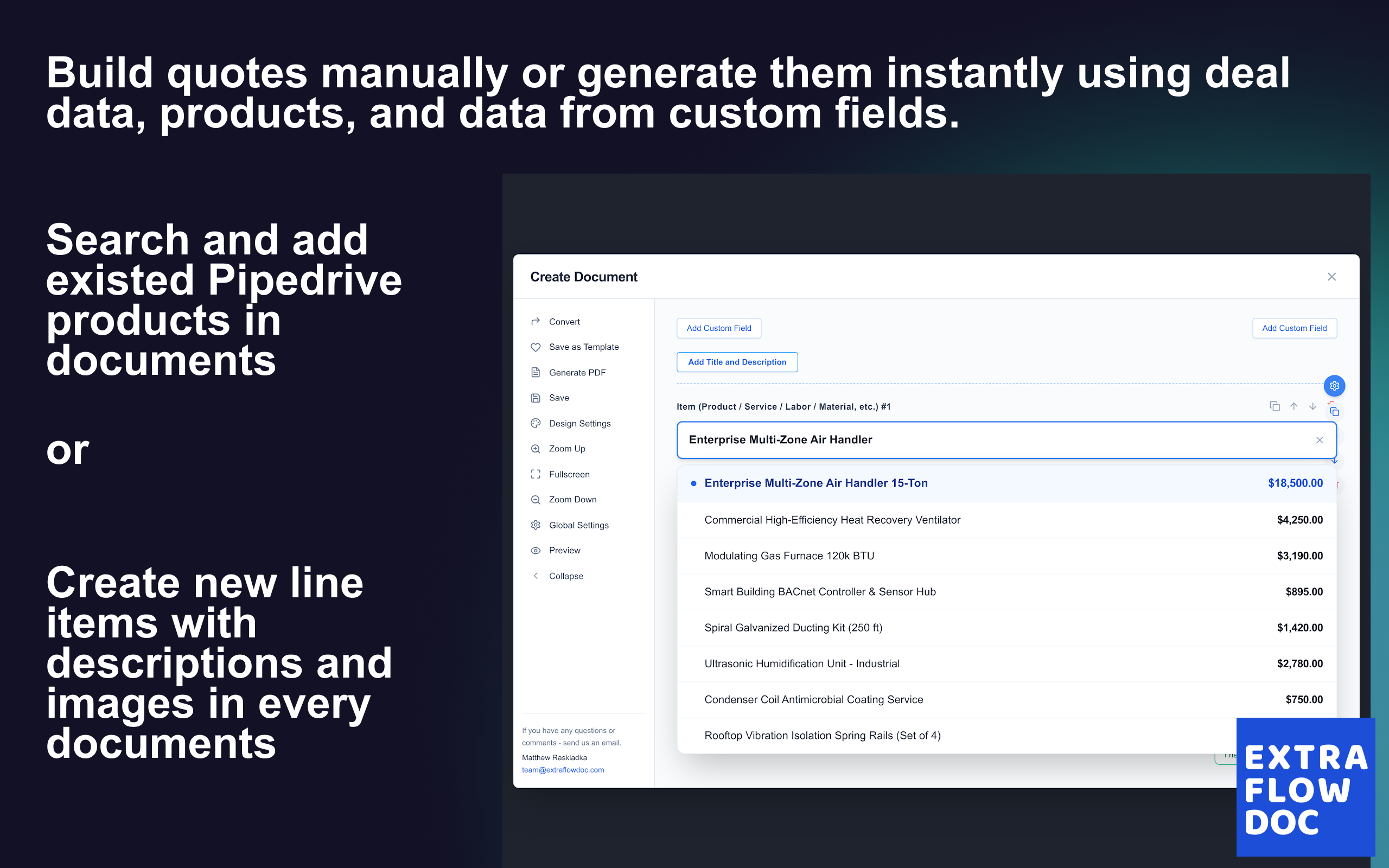Click the right Add Custom Field button

click(x=1294, y=328)
